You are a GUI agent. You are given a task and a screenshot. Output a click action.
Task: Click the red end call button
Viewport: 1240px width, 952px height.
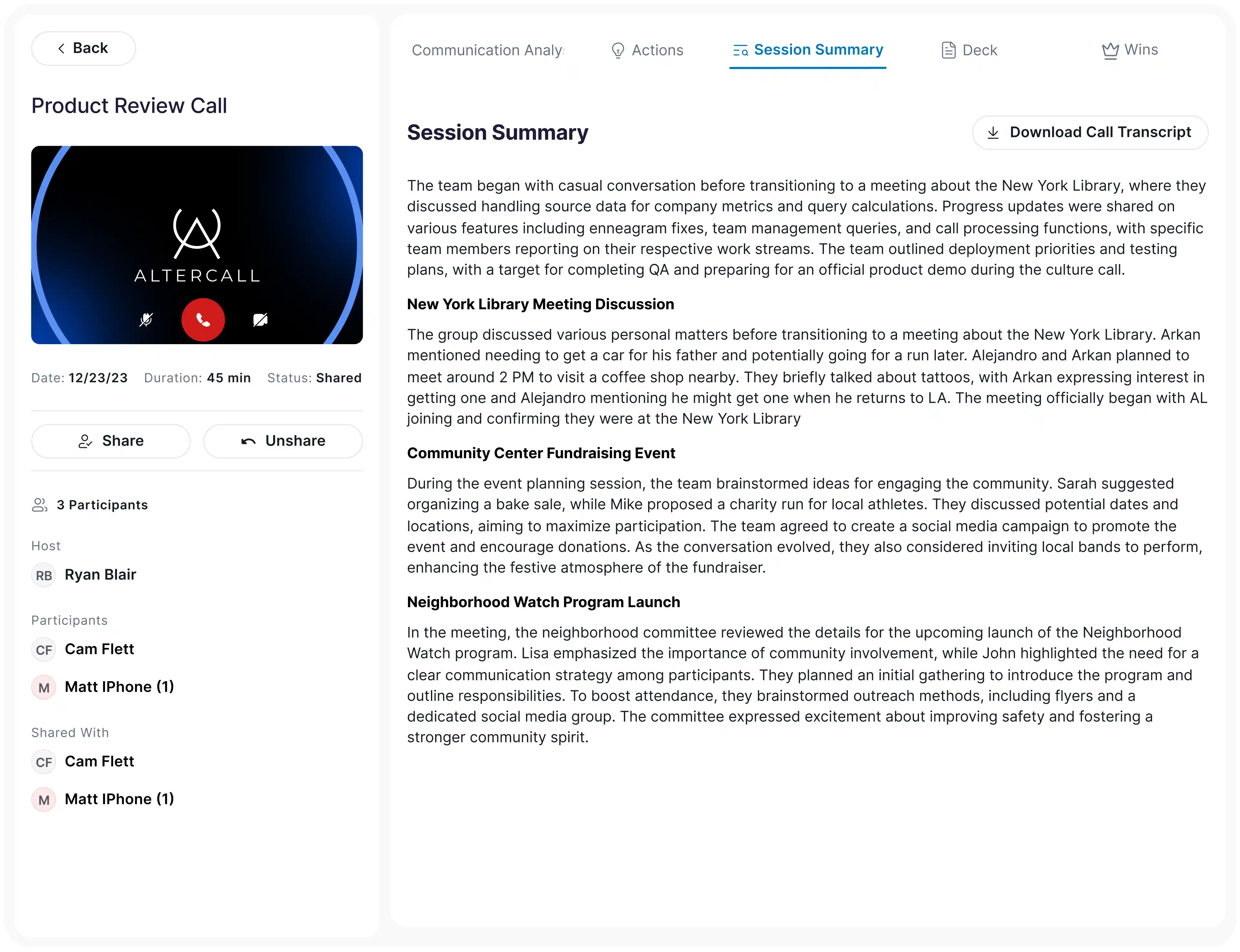pyautogui.click(x=203, y=320)
